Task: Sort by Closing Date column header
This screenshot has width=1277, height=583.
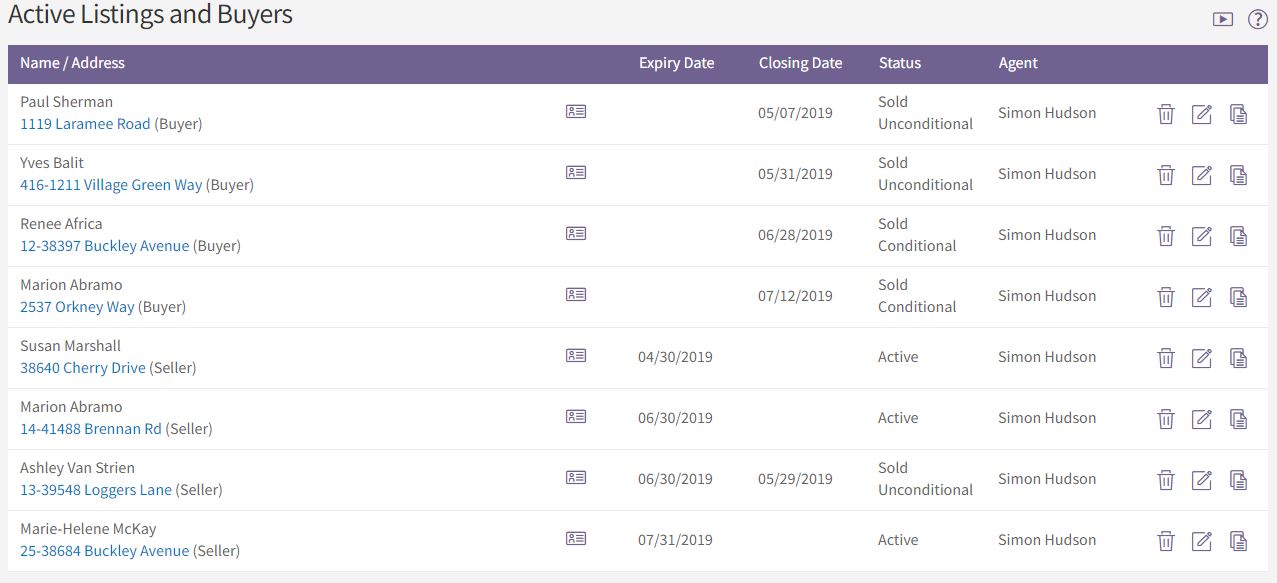Action: 801,63
